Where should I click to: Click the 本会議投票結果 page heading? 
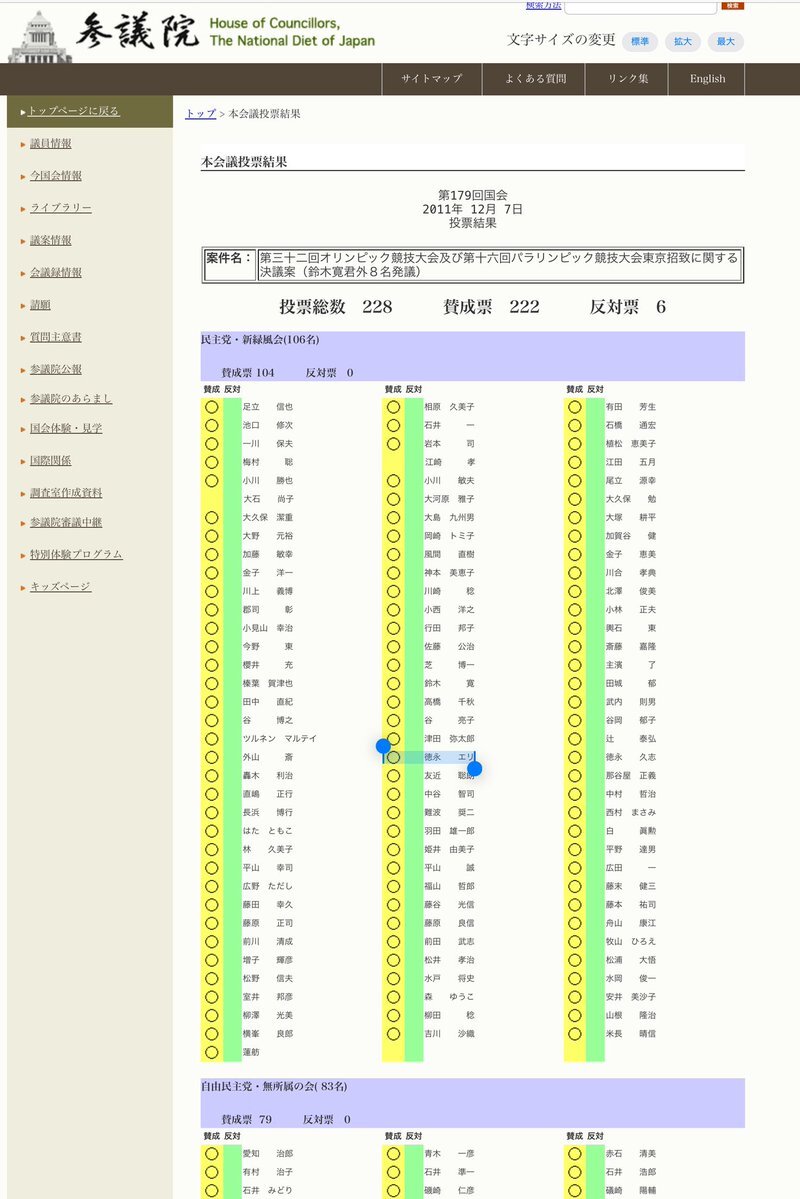(244, 162)
